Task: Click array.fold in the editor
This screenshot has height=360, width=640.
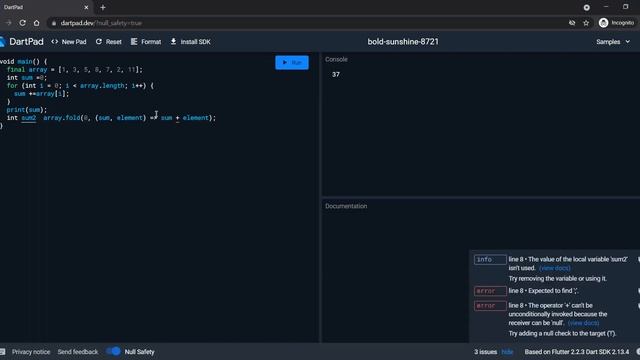Action: point(62,118)
